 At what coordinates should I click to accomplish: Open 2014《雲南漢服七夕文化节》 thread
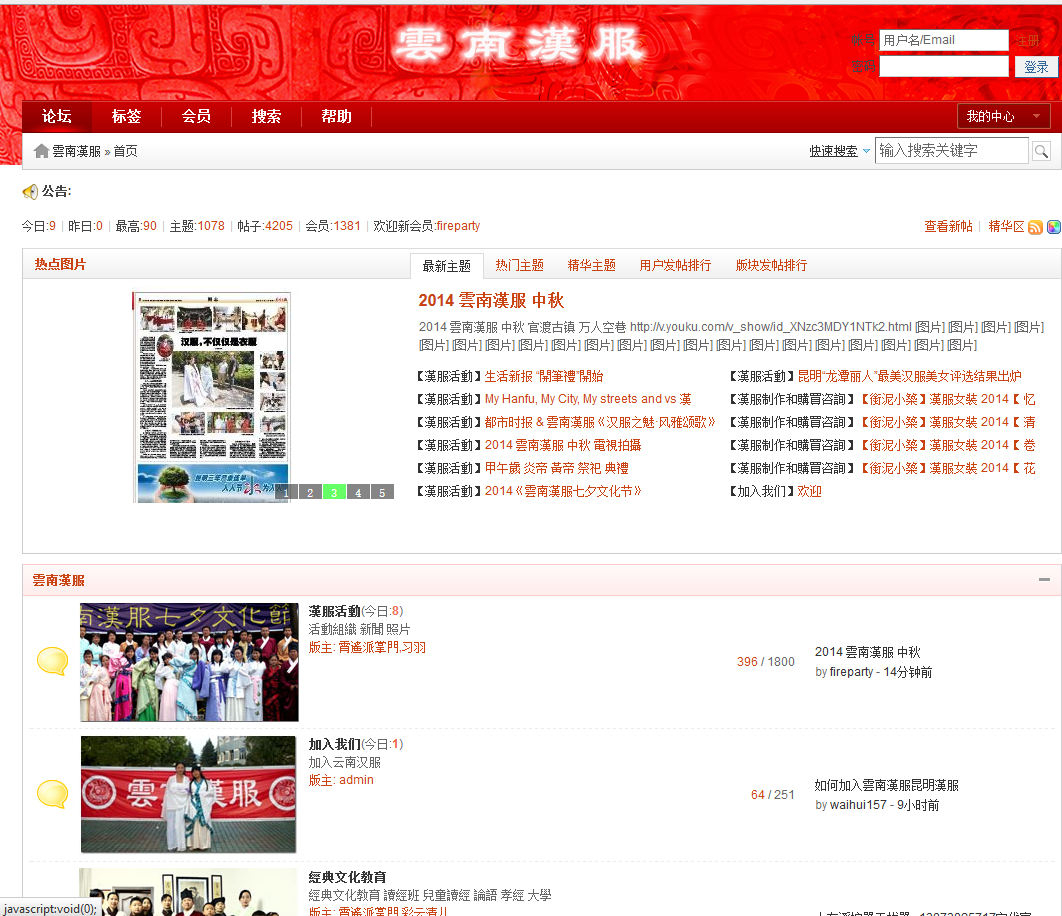pyautogui.click(x=563, y=491)
